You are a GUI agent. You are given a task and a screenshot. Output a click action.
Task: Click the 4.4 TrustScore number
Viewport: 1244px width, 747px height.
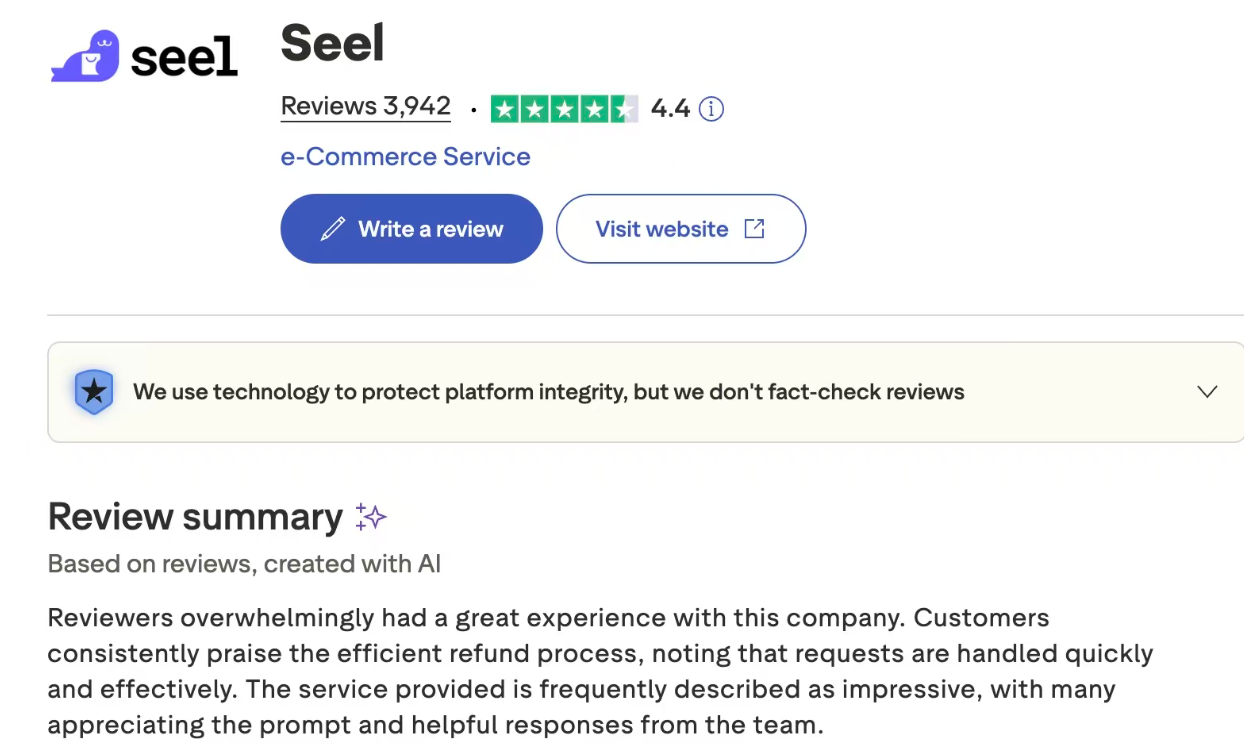pyautogui.click(x=670, y=108)
